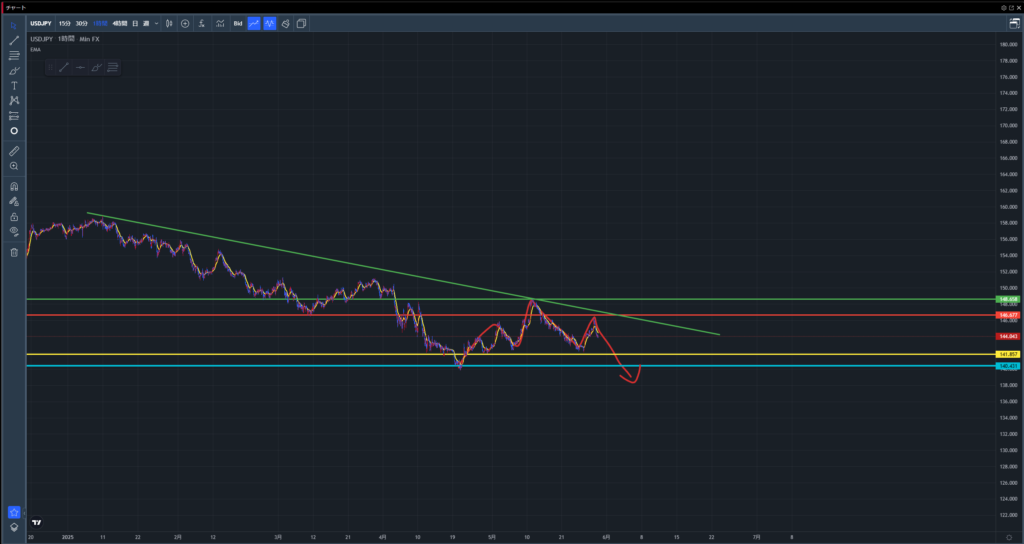Select the trend line tool in left sidebar
Image resolution: width=1024 pixels, height=544 pixels.
click(x=14, y=40)
